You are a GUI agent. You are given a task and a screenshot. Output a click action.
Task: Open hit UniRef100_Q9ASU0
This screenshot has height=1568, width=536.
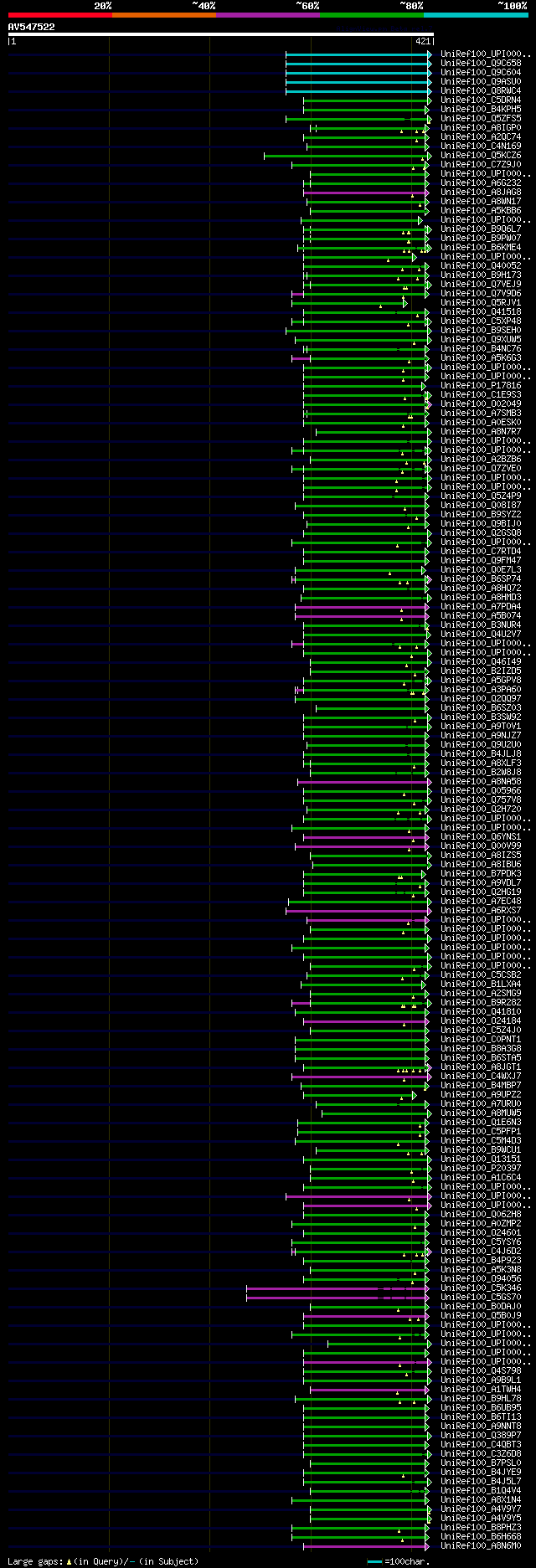(x=481, y=81)
